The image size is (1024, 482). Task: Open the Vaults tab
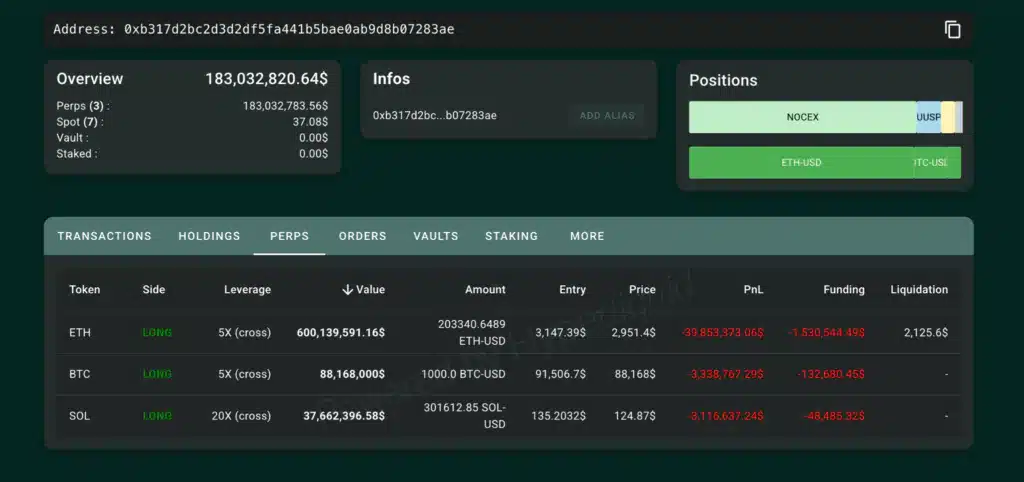[435, 236]
